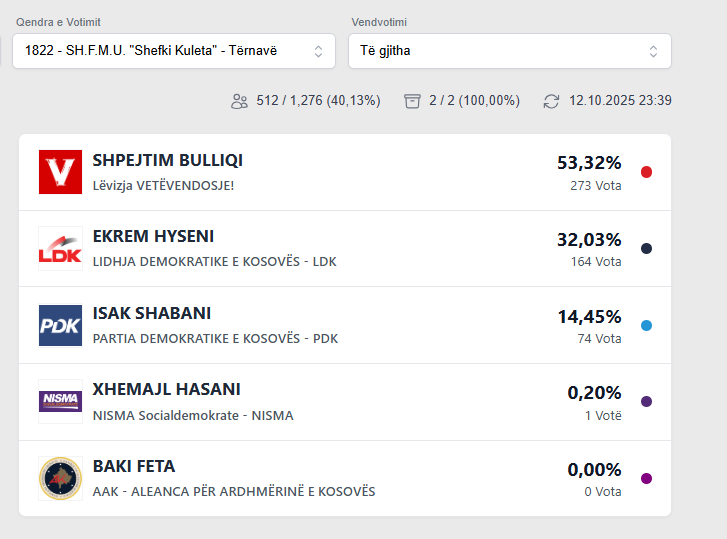Select candidate Ekrem Hyseni
Viewport: 727px width, 539px height.
point(153,237)
